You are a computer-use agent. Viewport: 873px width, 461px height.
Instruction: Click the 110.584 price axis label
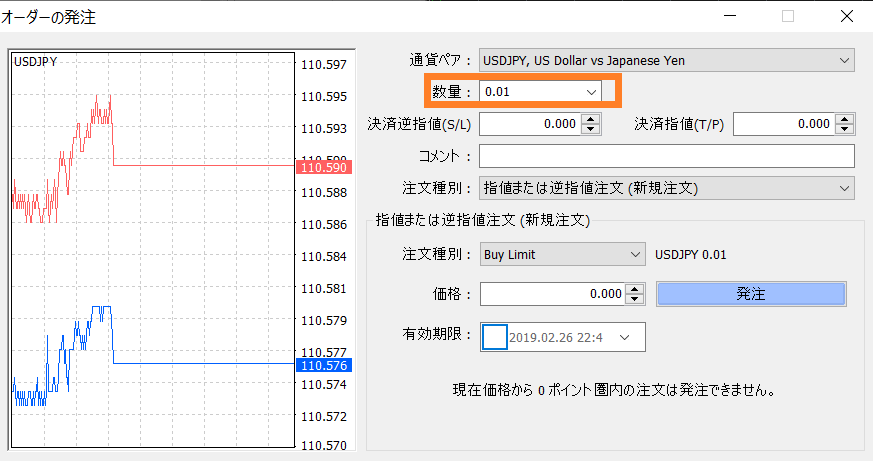[x=323, y=257]
